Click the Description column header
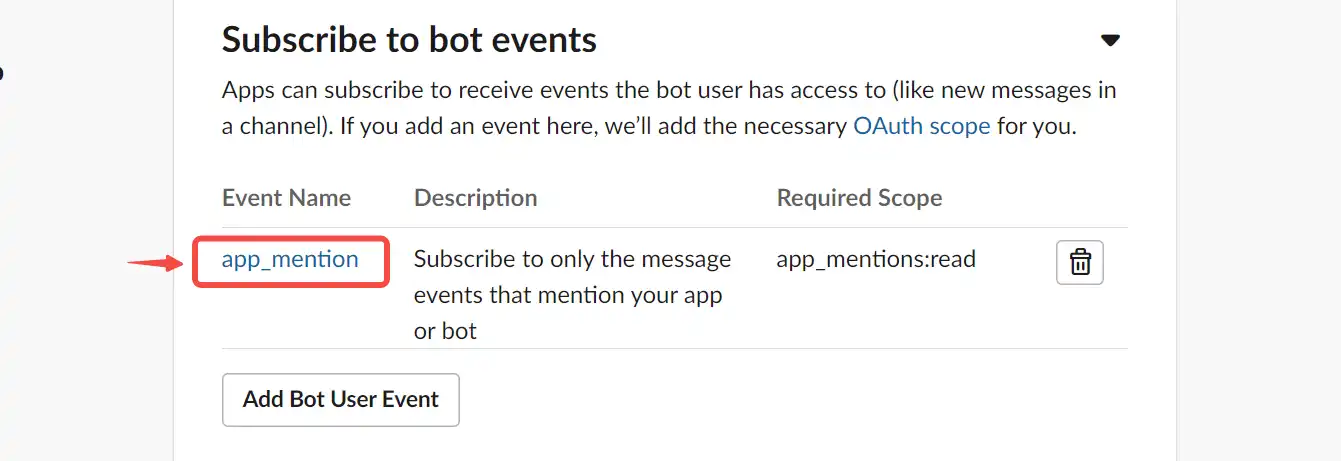The image size is (1341, 461). 476,198
